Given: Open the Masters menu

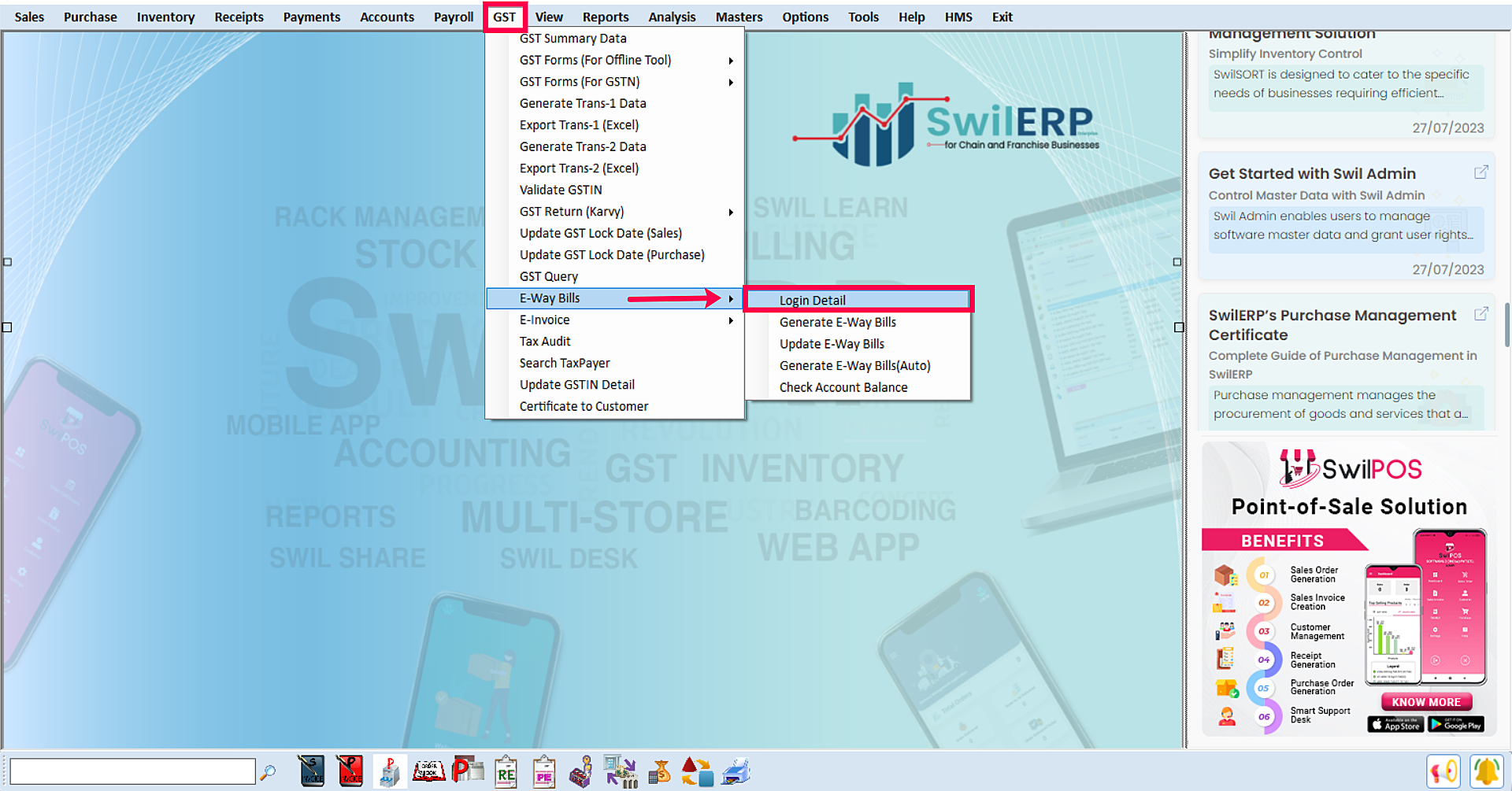Looking at the screenshot, I should [739, 17].
